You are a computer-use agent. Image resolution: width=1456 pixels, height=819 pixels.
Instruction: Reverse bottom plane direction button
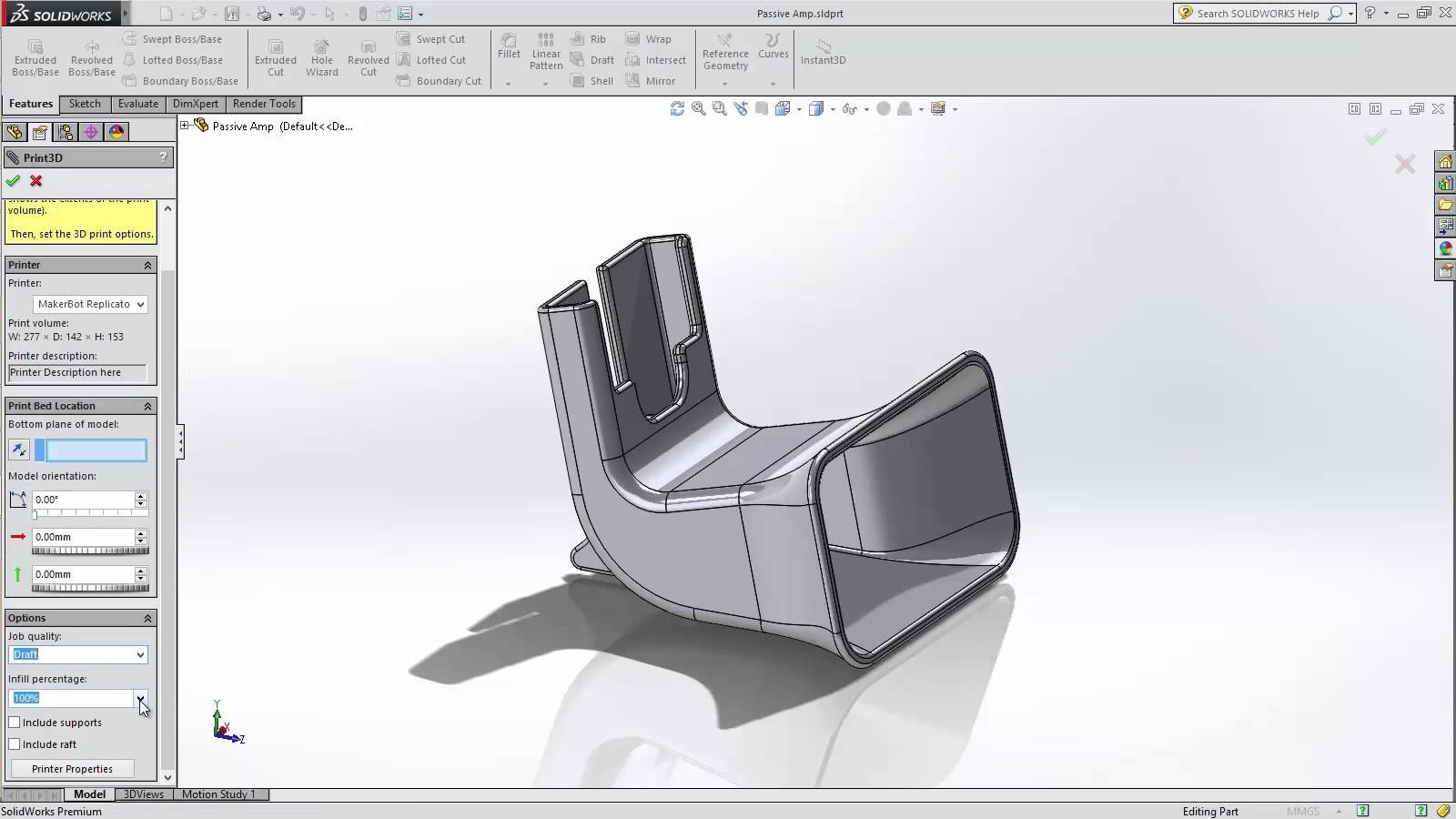pyautogui.click(x=19, y=450)
